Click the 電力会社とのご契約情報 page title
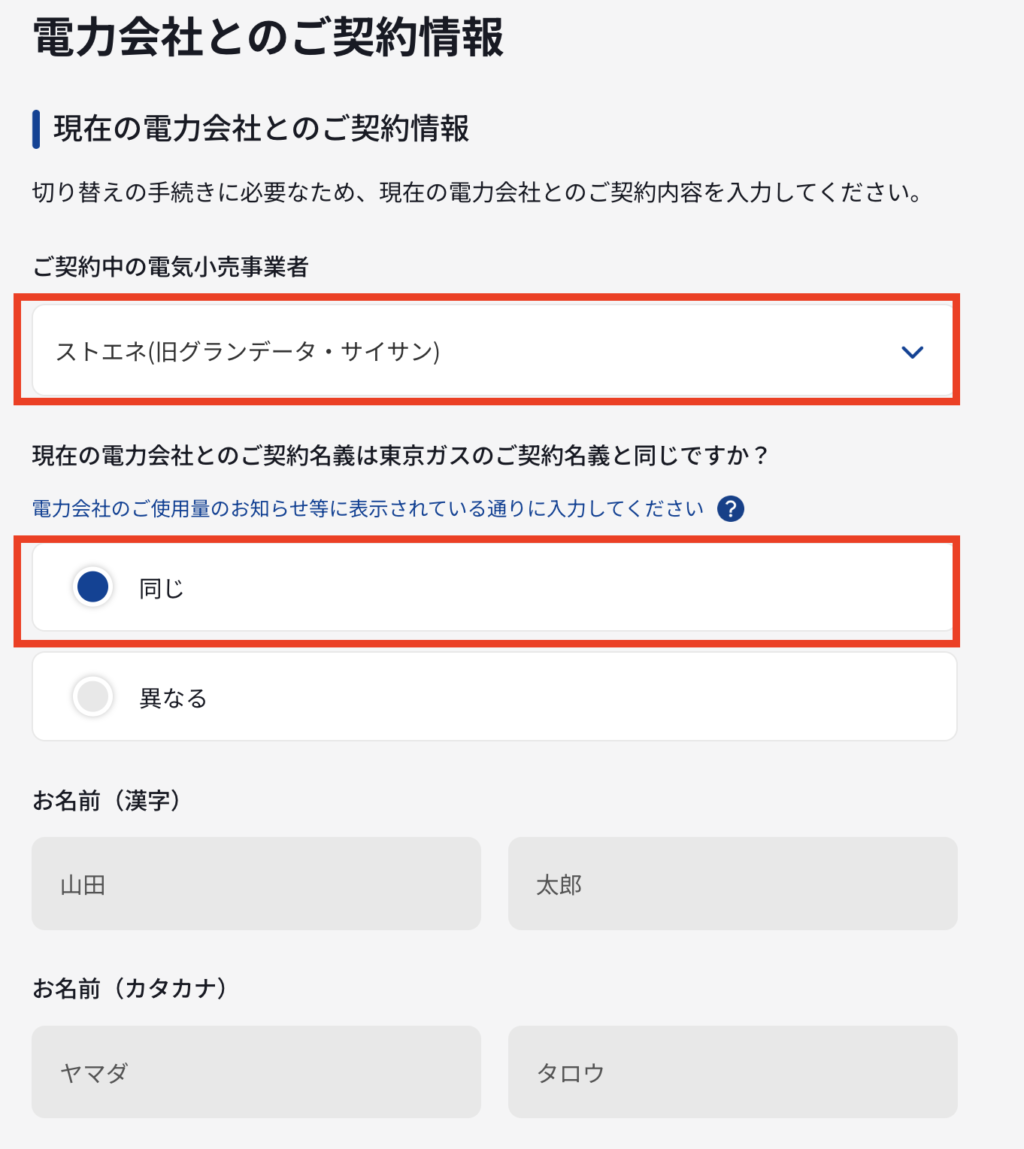The height and width of the screenshot is (1149, 1024). [x=268, y=37]
